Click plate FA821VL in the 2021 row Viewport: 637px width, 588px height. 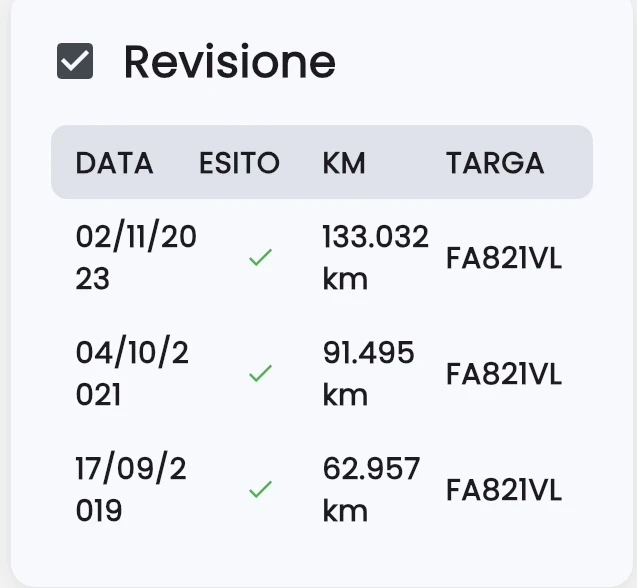coord(504,375)
